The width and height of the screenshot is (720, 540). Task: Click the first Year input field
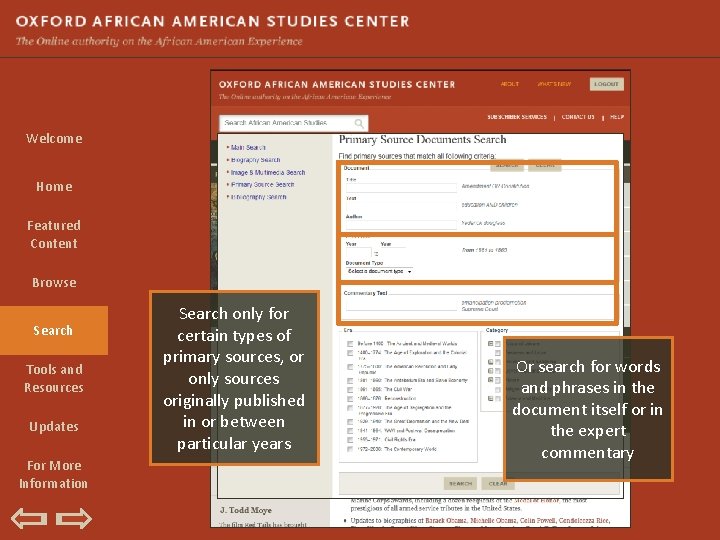(358, 253)
